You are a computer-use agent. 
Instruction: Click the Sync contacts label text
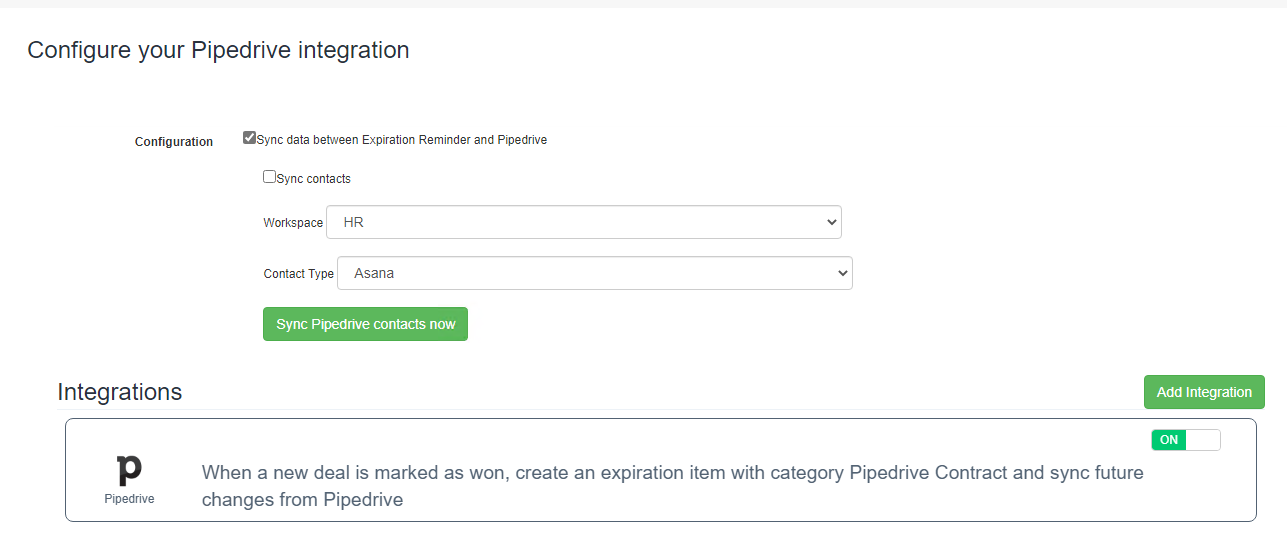pos(314,179)
